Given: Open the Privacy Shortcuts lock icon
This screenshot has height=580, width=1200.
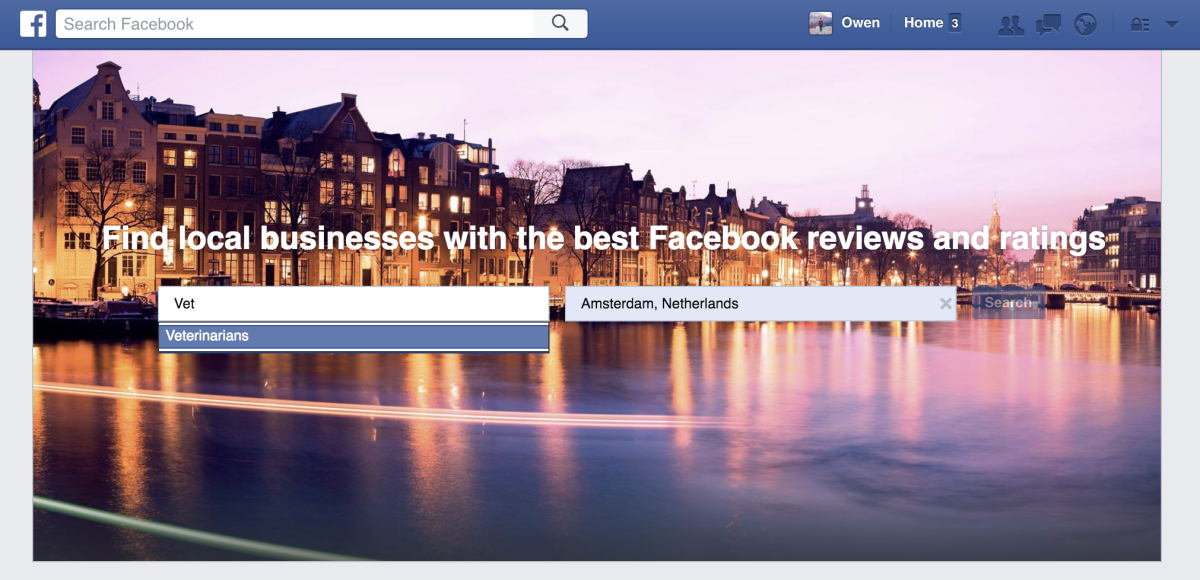Looking at the screenshot, I should click(x=1139, y=24).
